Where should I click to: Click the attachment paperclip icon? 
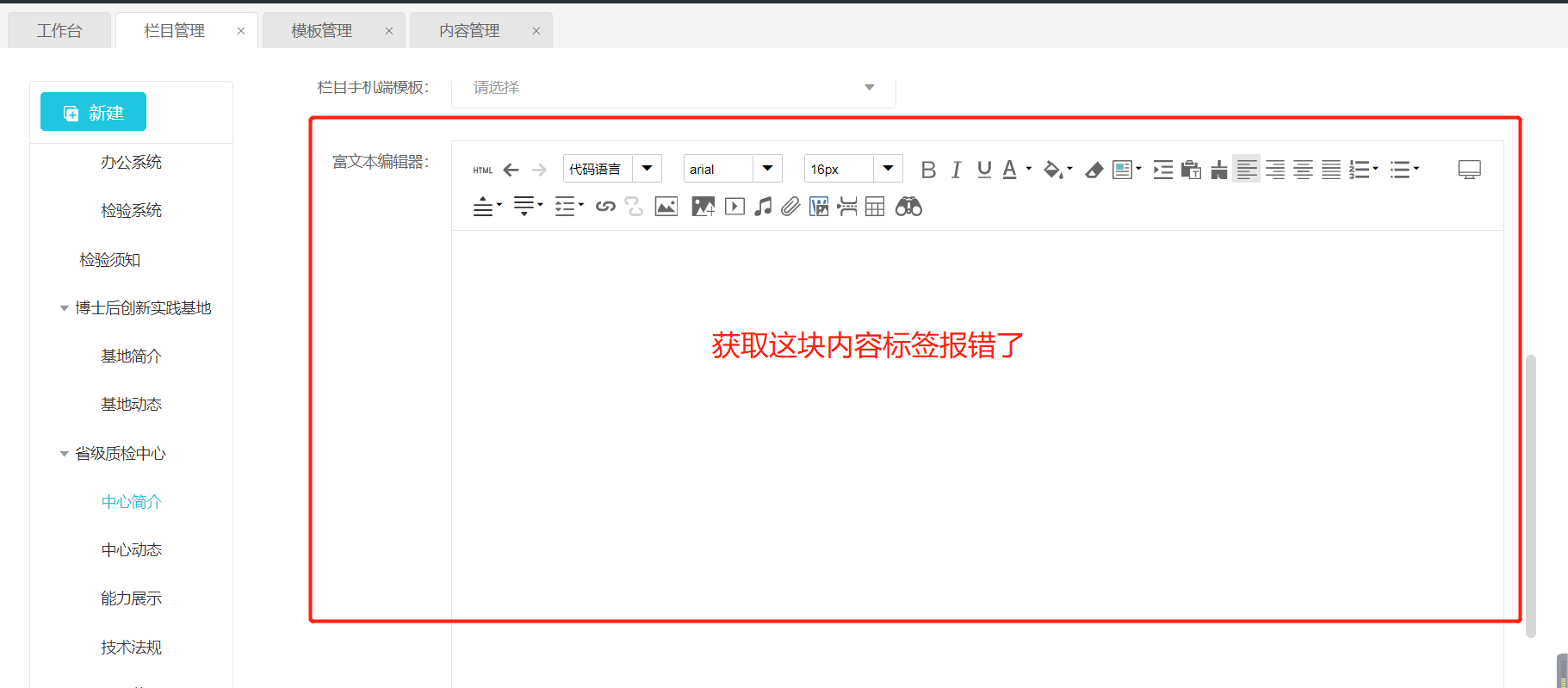(790, 207)
